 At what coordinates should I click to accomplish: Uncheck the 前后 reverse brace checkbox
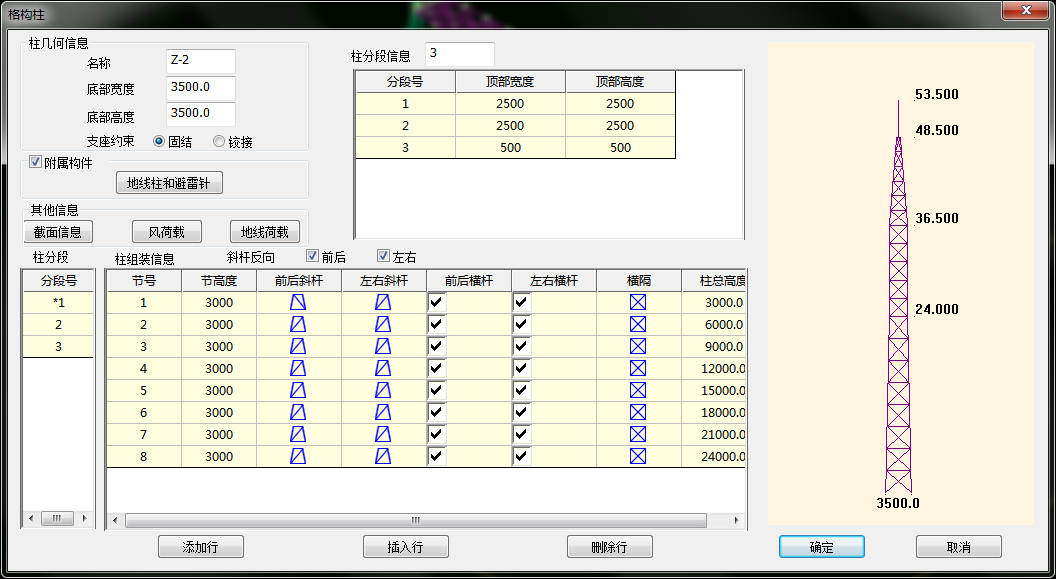click(x=313, y=257)
